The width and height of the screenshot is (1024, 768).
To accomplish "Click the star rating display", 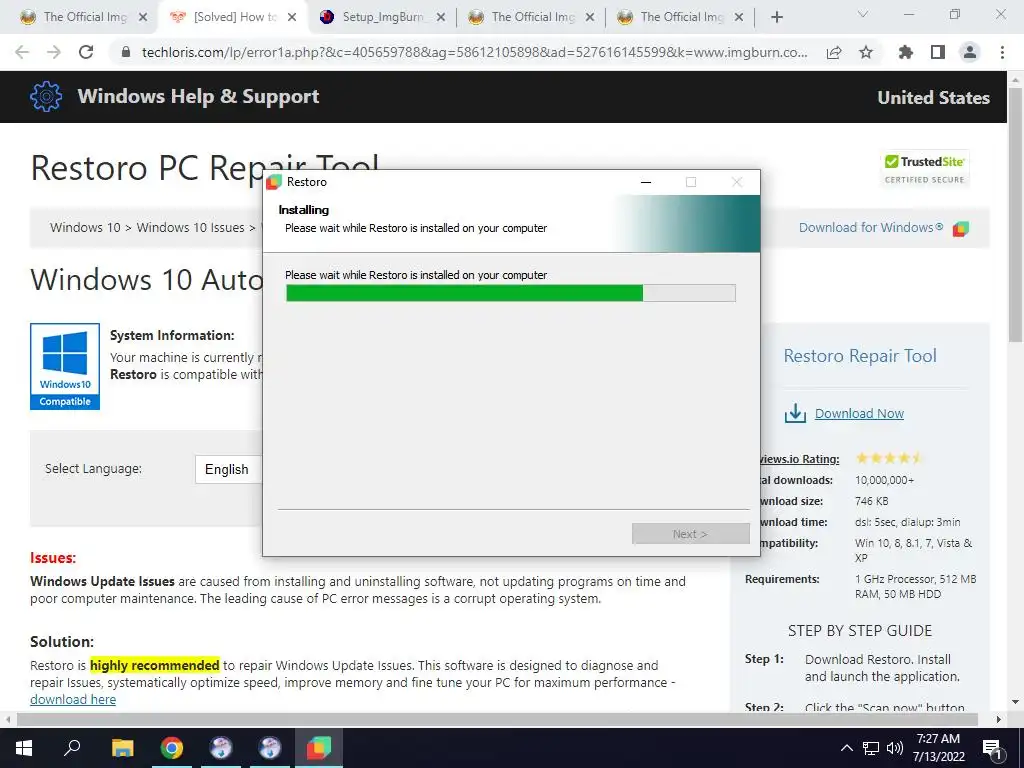I will click(x=889, y=458).
